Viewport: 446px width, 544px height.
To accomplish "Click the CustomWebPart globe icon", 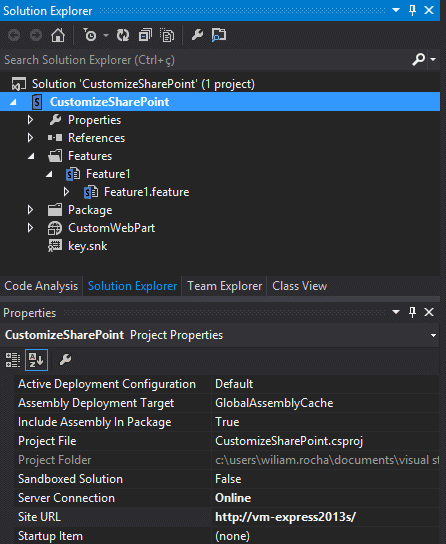I will [x=55, y=228].
